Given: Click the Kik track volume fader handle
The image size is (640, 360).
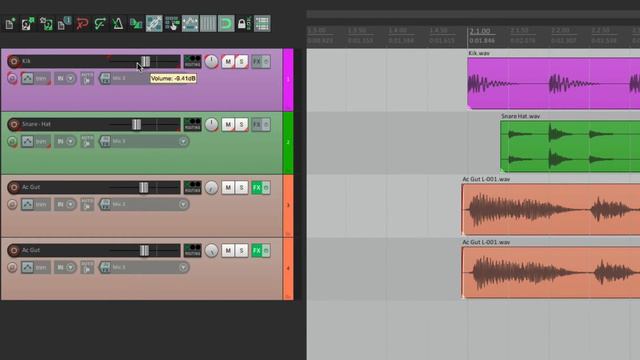Looking at the screenshot, I should pyautogui.click(x=145, y=62).
